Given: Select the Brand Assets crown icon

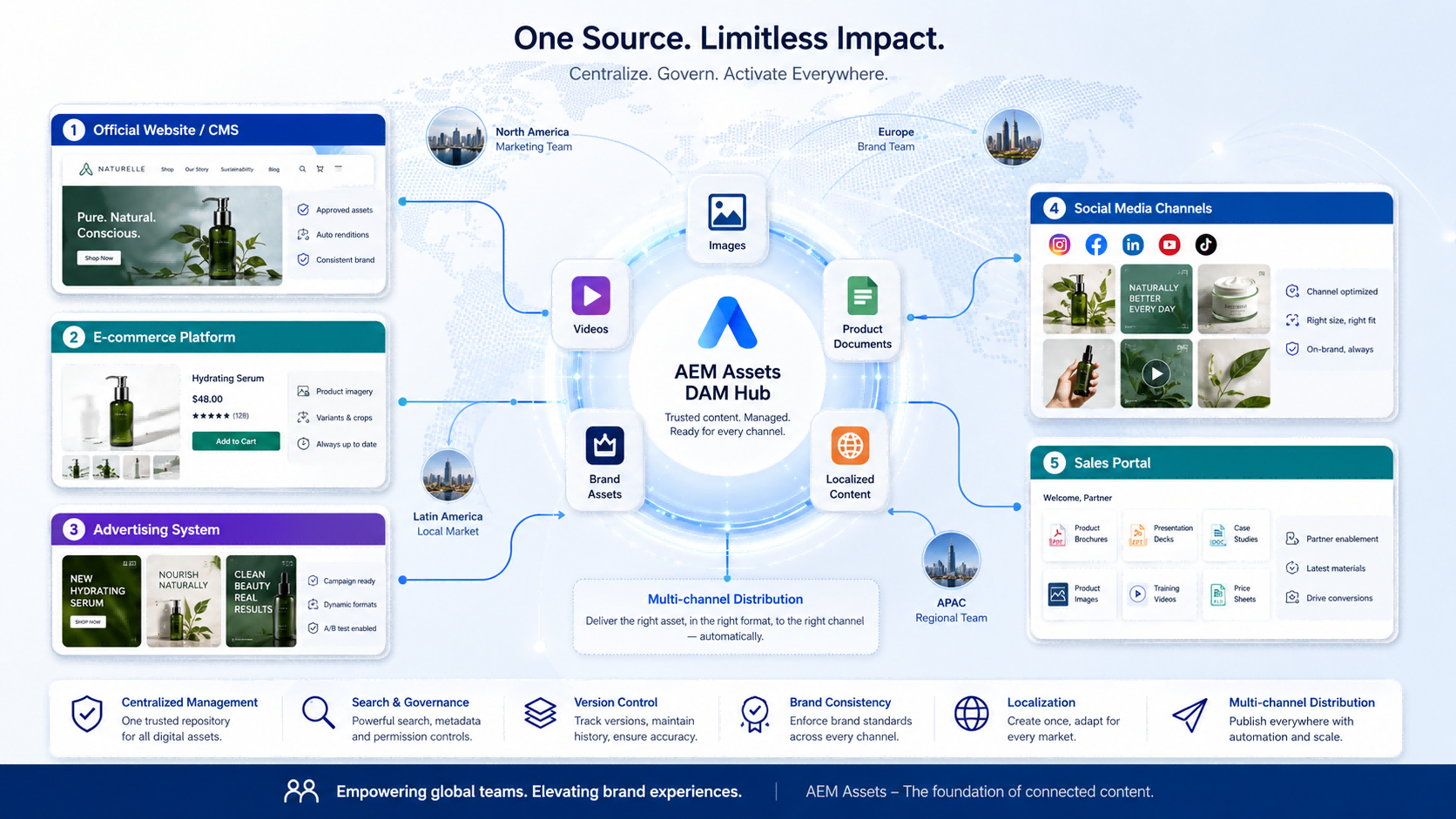Looking at the screenshot, I should coord(604,446).
